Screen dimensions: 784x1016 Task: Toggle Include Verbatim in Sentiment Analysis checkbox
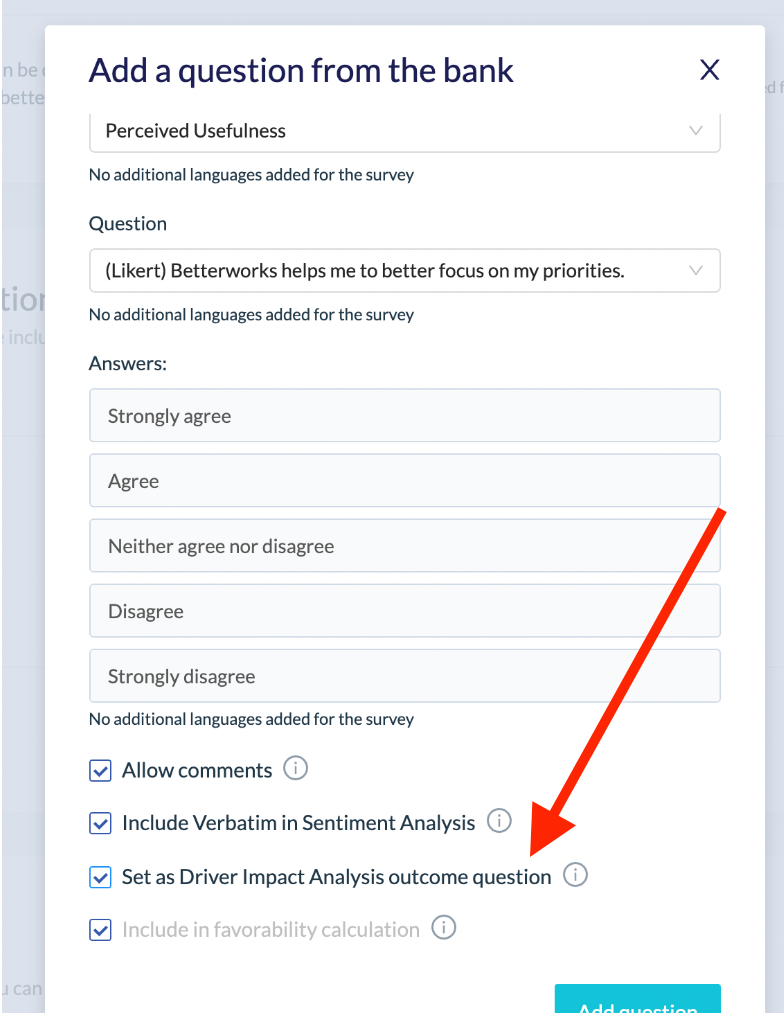click(x=100, y=824)
